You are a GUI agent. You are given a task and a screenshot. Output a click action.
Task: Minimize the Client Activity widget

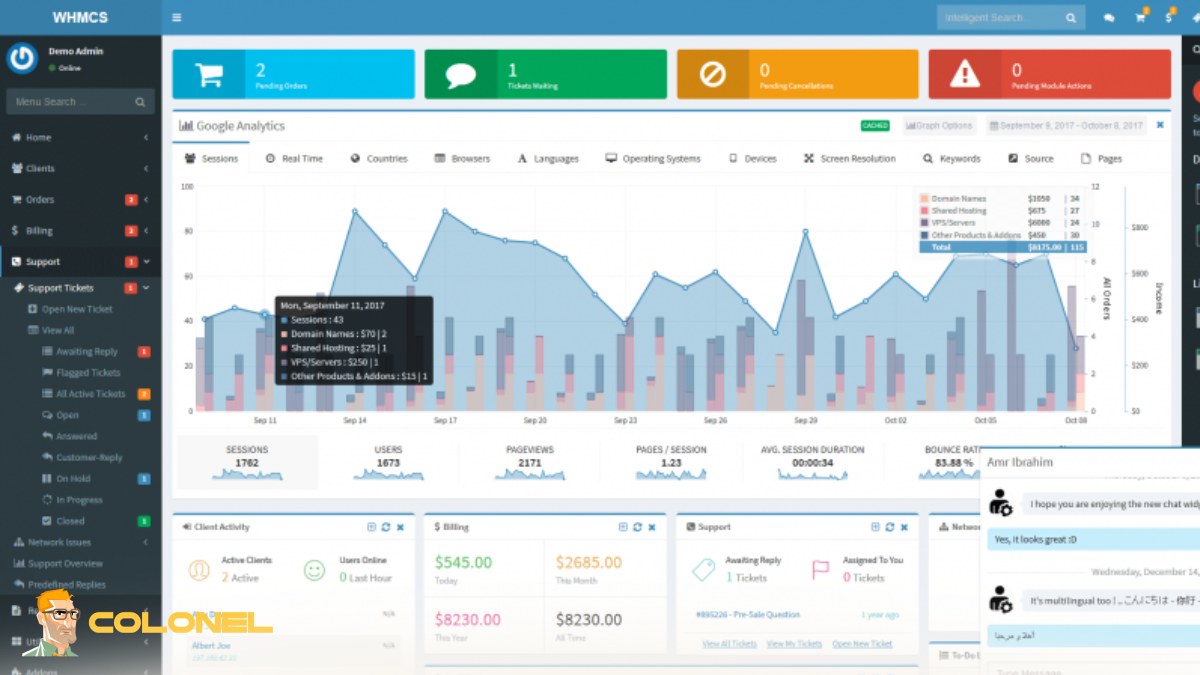[x=371, y=527]
